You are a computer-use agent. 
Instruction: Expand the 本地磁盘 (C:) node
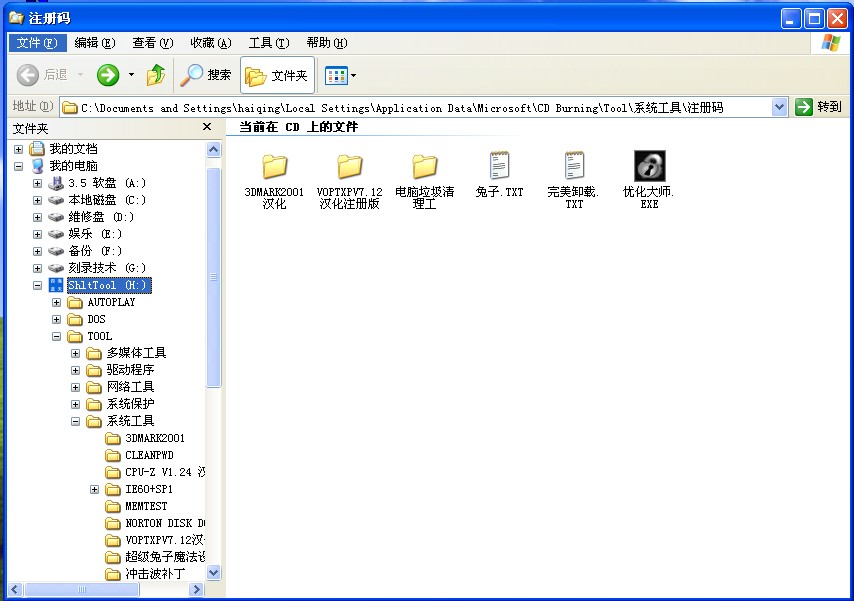tap(38, 200)
